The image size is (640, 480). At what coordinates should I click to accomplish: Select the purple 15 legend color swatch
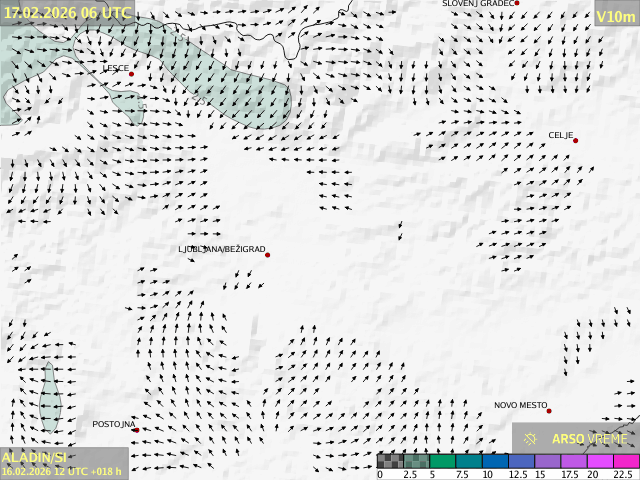tap(546, 461)
